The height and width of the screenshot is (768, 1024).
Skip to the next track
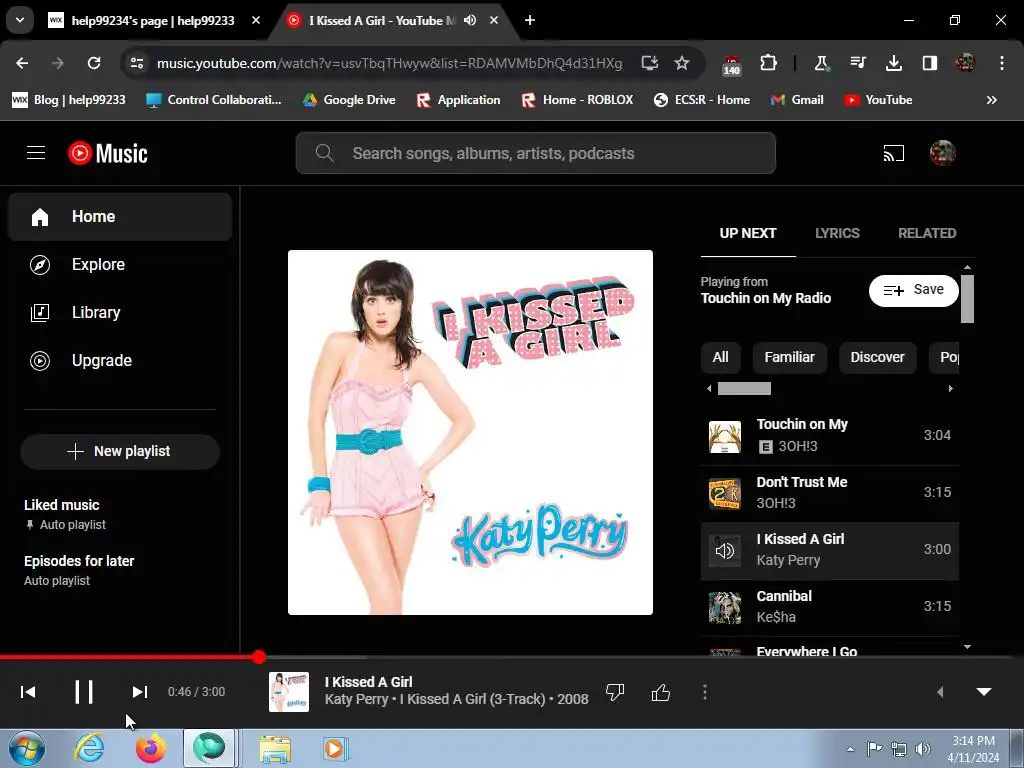click(x=139, y=692)
